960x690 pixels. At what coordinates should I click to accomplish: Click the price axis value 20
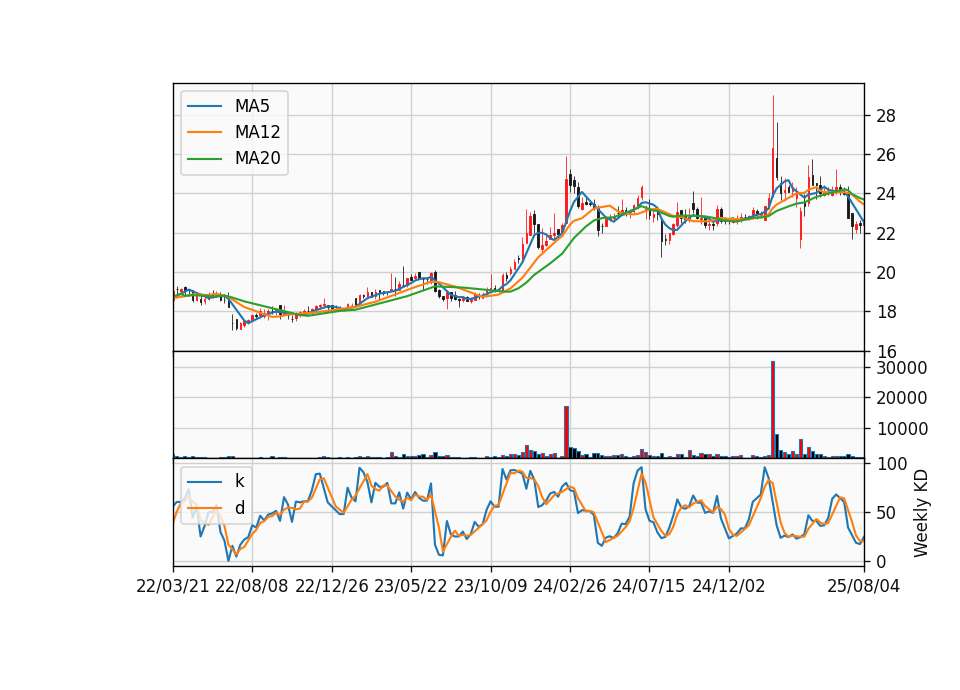coord(886,272)
